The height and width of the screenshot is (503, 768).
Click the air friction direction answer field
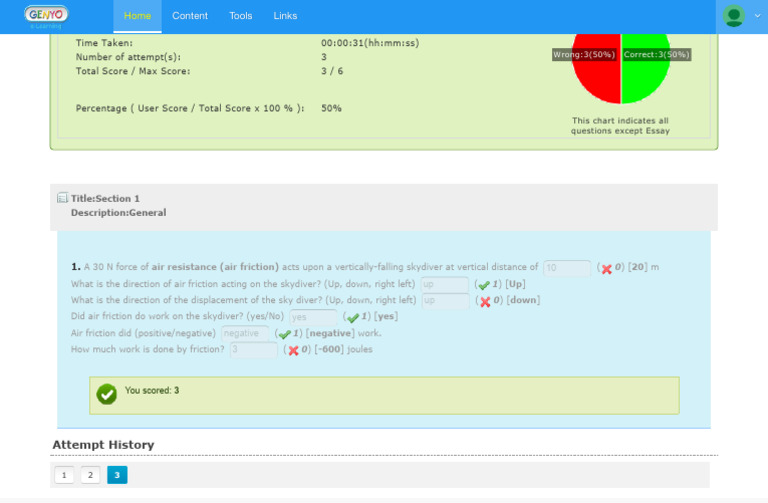click(x=444, y=285)
